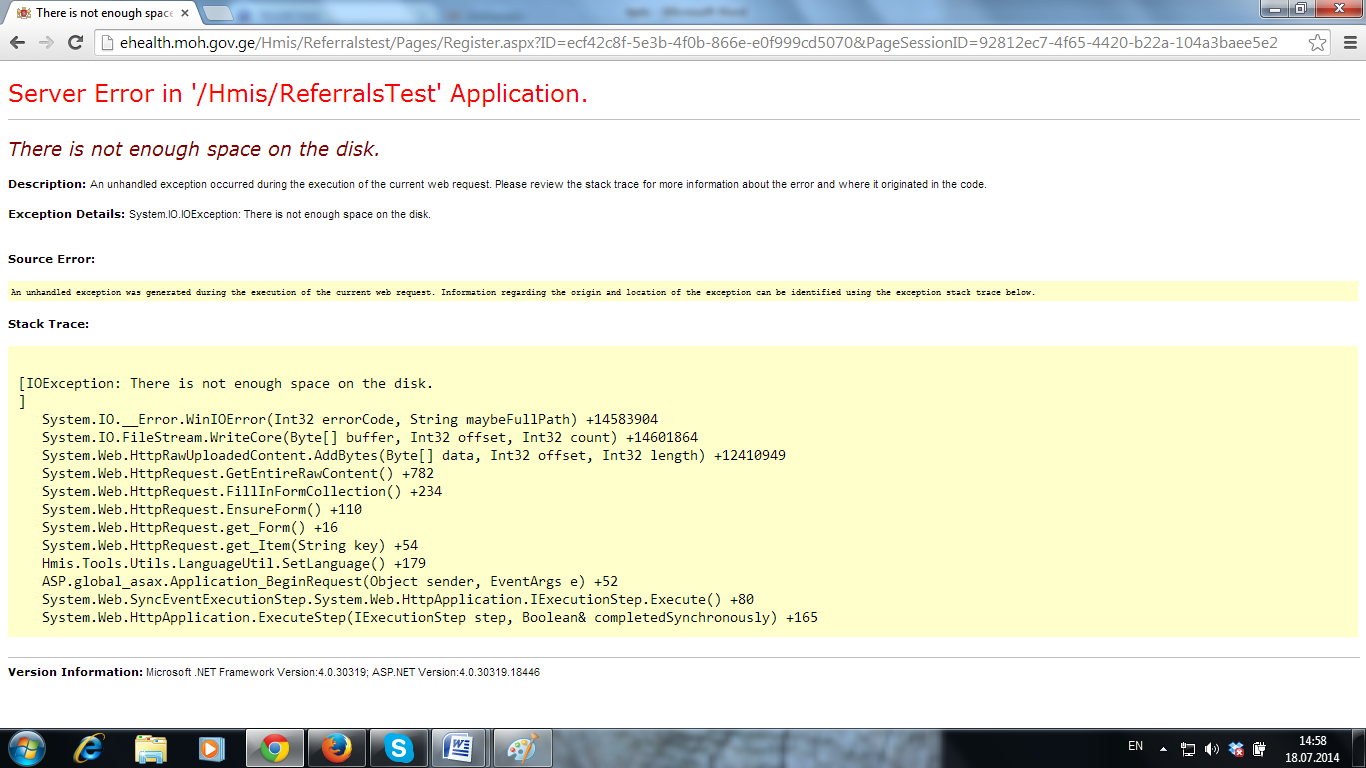Reload the error page
This screenshot has height=768, width=1366.
pyautogui.click(x=75, y=42)
